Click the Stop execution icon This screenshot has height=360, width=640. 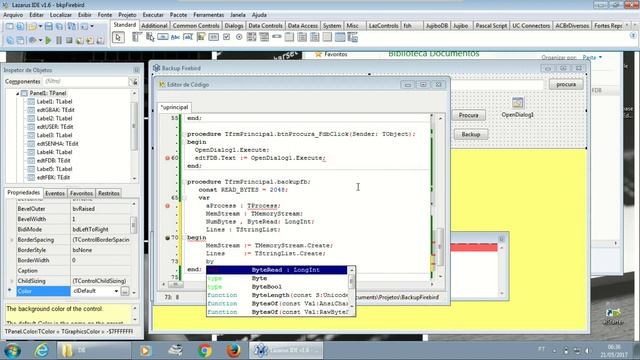click(x=69, y=40)
